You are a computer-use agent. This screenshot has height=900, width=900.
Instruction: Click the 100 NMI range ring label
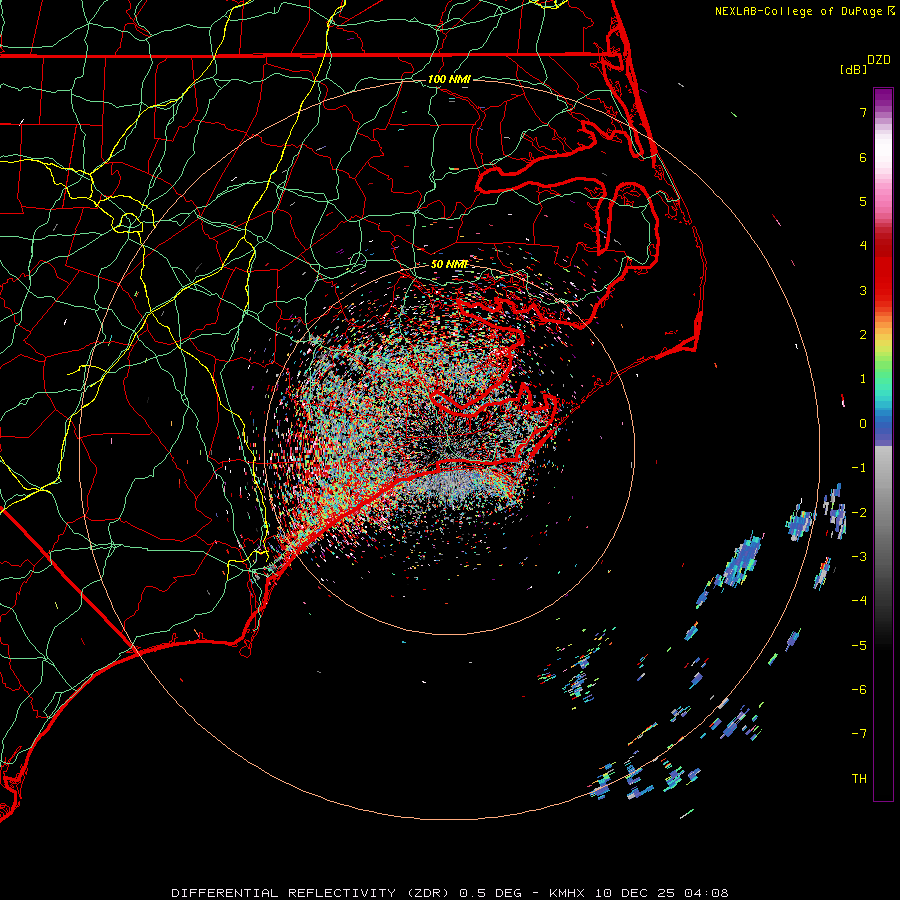coord(449,79)
